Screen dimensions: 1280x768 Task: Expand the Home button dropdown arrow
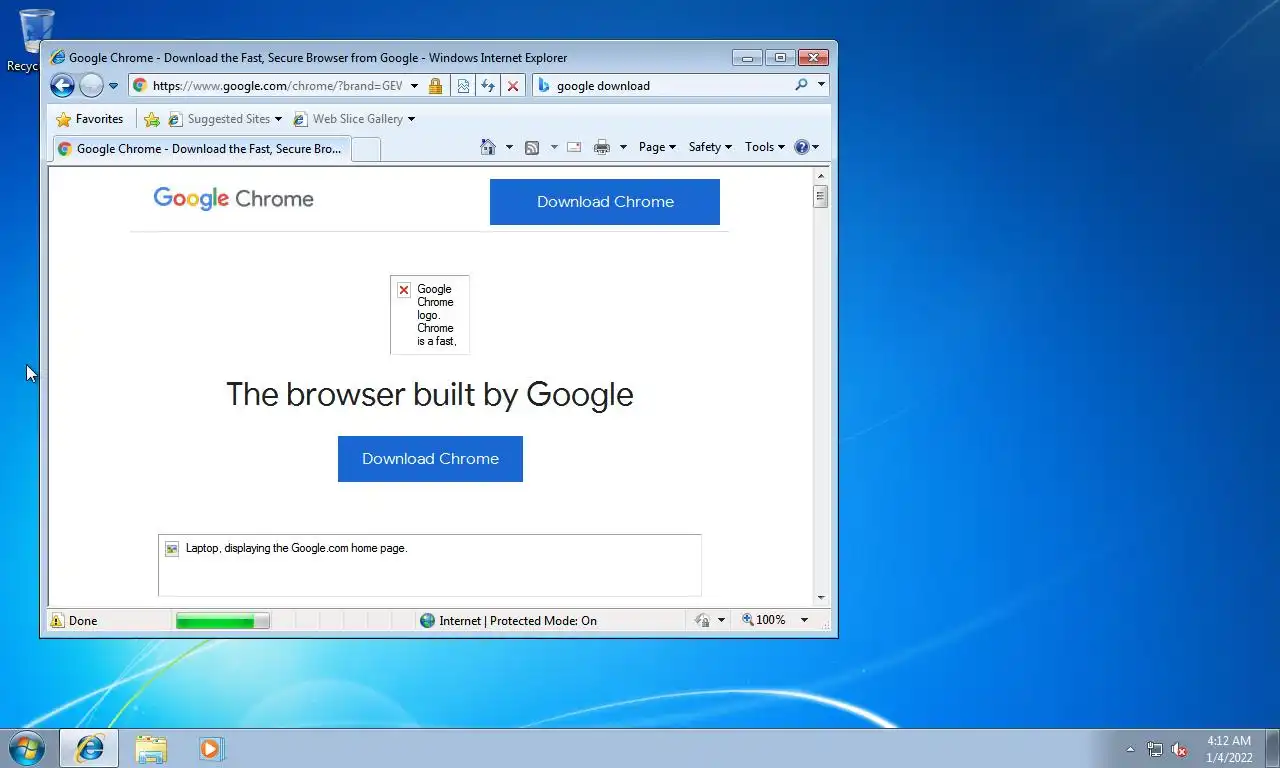[509, 147]
